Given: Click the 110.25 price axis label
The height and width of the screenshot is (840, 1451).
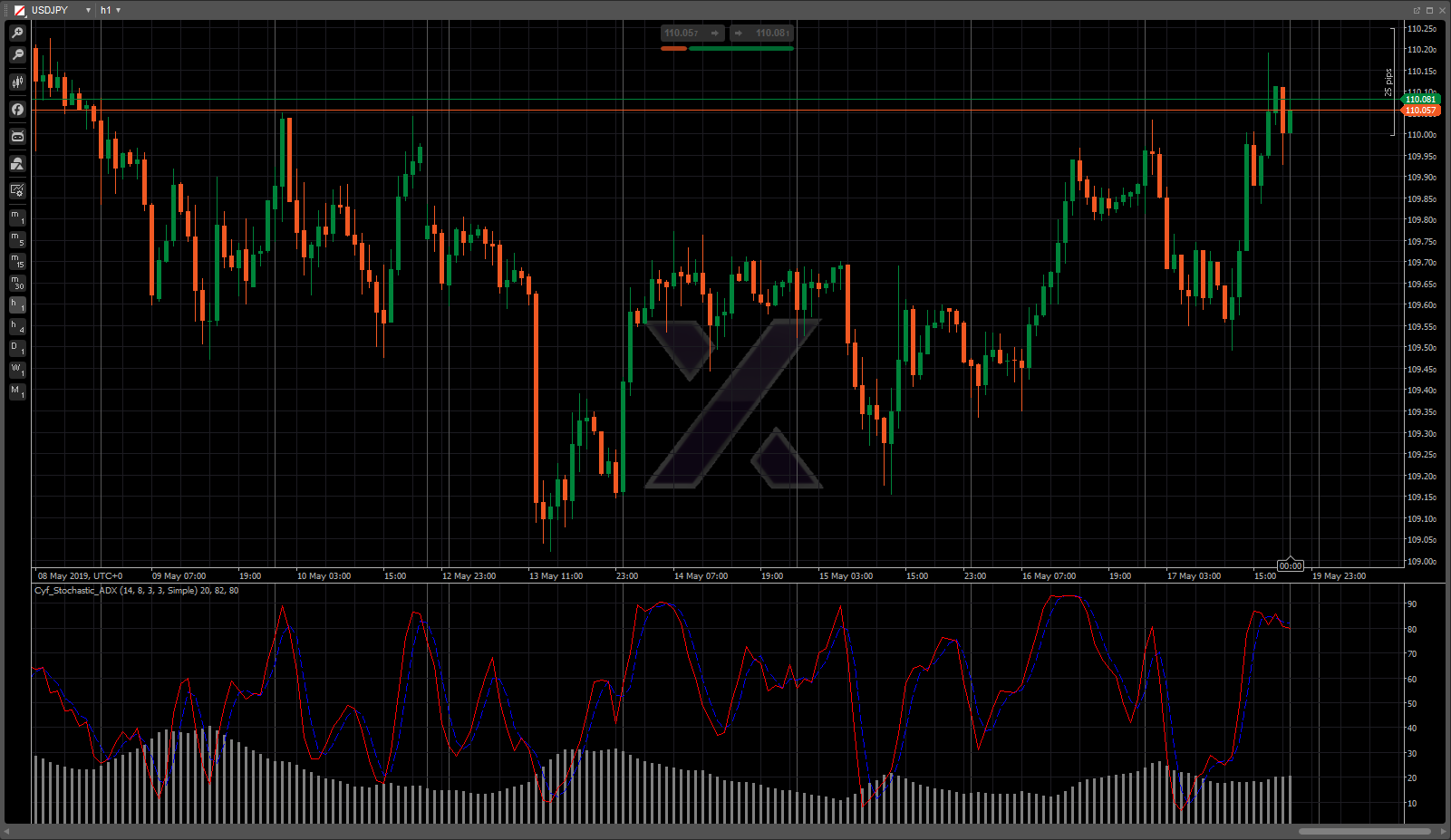Looking at the screenshot, I should click(x=1421, y=29).
